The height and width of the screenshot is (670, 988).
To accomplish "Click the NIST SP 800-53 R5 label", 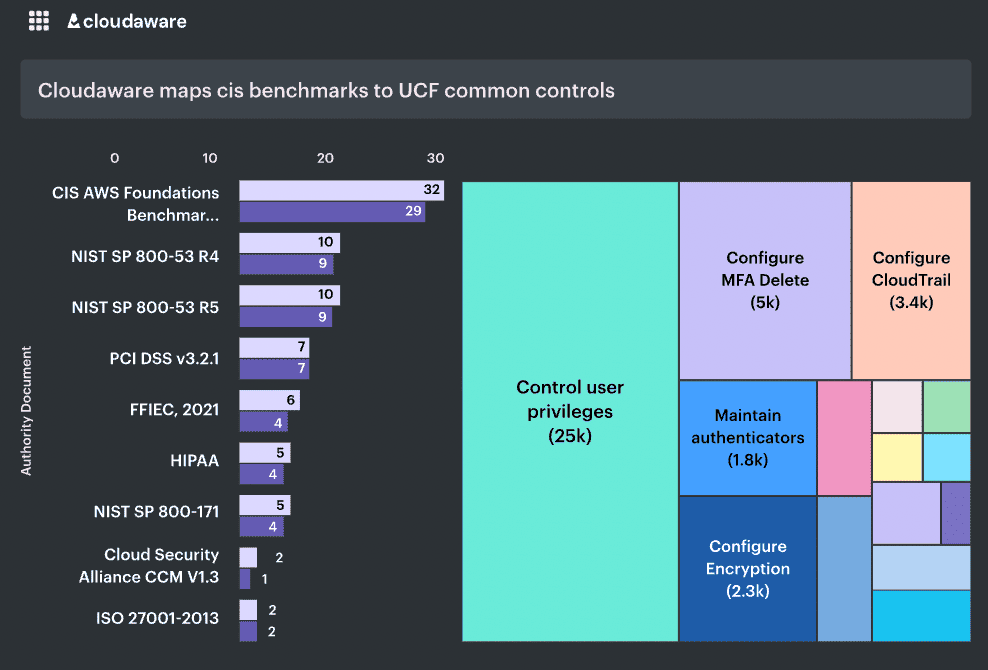I will [145, 307].
